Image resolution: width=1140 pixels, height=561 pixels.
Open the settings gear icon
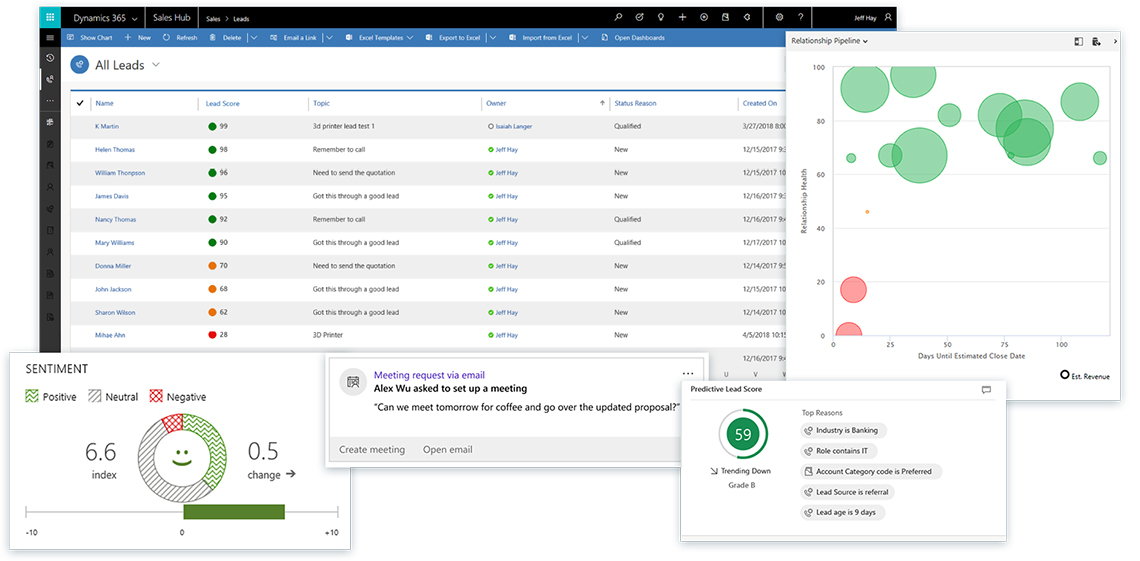[x=780, y=17]
